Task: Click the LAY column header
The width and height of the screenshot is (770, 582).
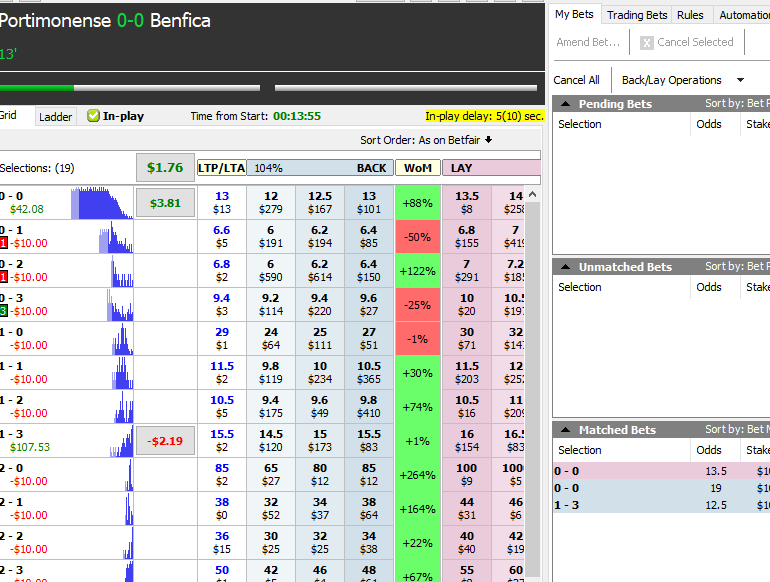Action: tap(492, 168)
